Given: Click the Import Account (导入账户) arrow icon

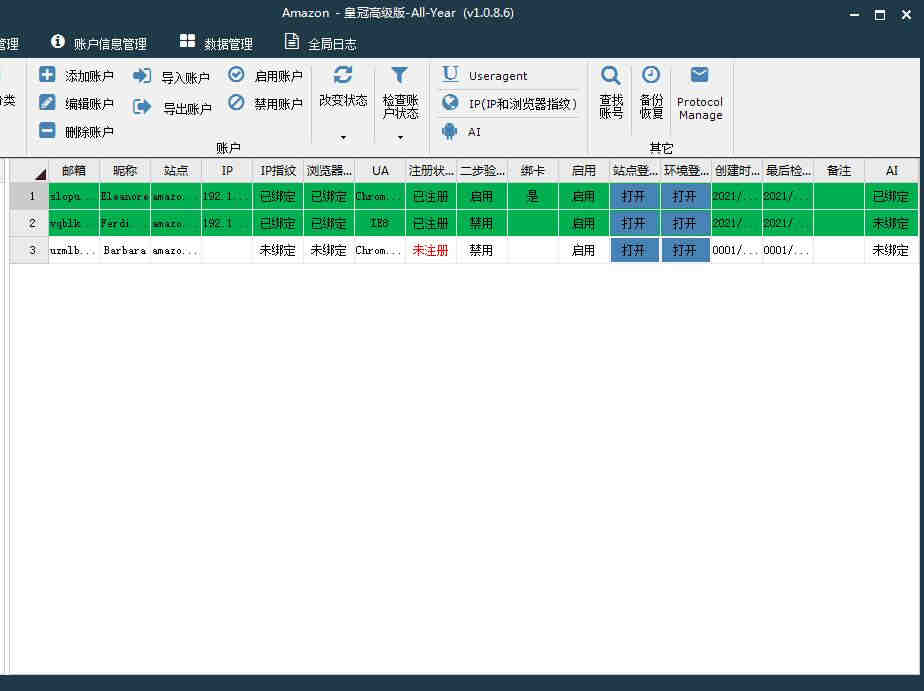Looking at the screenshot, I should [141, 75].
